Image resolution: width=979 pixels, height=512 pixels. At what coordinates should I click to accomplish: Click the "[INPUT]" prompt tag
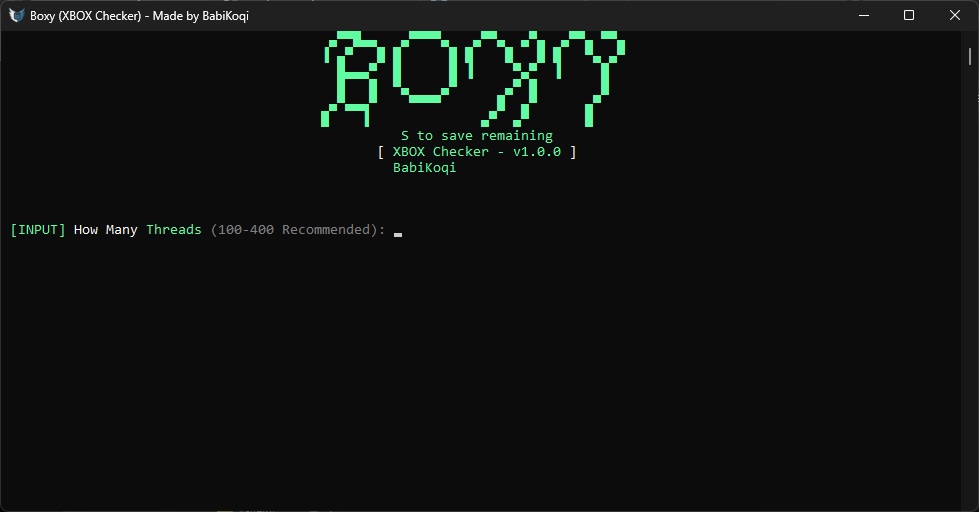point(38,230)
